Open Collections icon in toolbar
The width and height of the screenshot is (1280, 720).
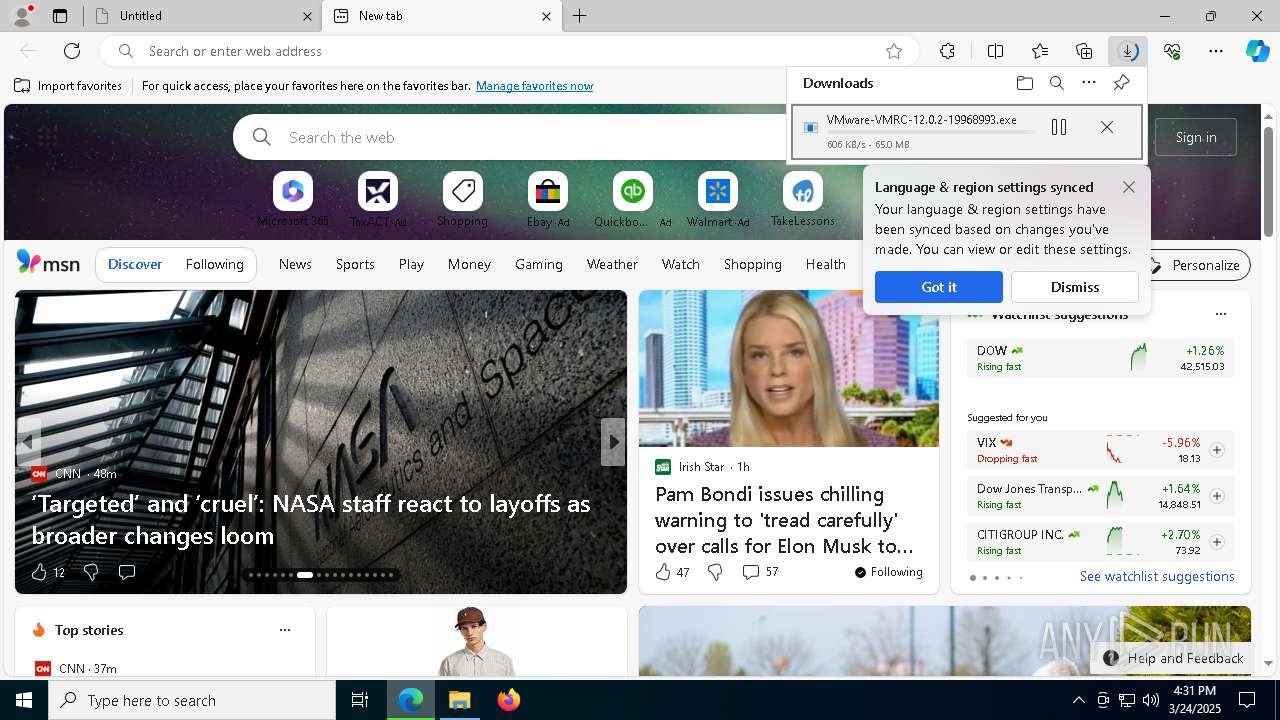pyautogui.click(x=1084, y=51)
